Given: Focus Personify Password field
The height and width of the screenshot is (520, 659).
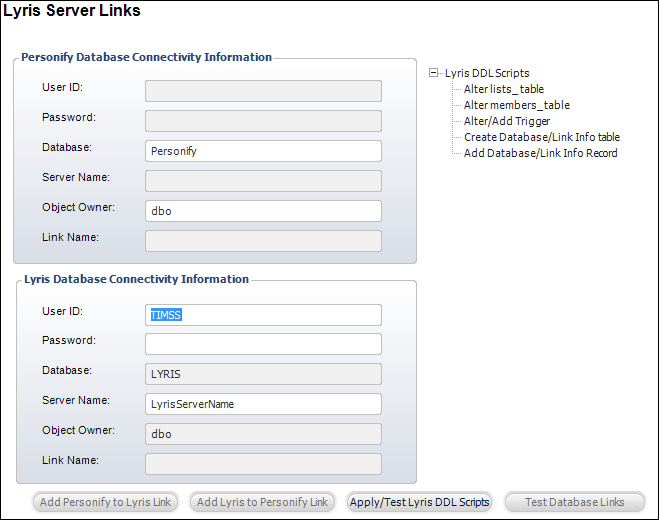Looking at the screenshot, I should [x=264, y=121].
